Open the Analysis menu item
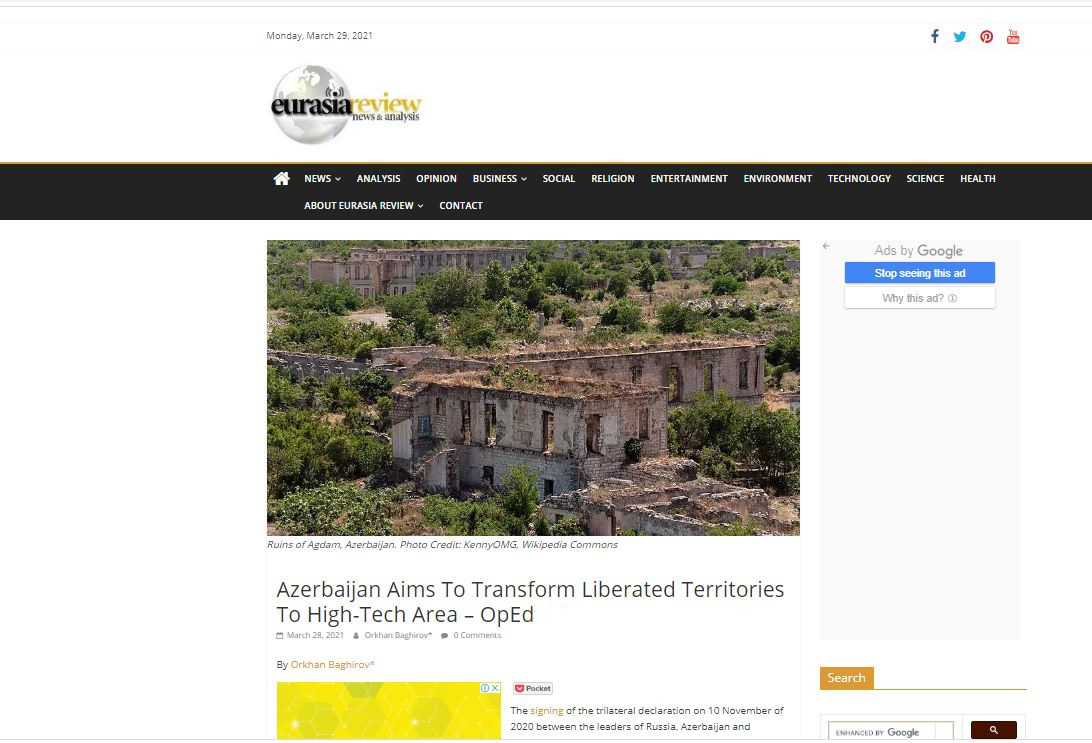The image size is (1092, 743). pos(378,178)
